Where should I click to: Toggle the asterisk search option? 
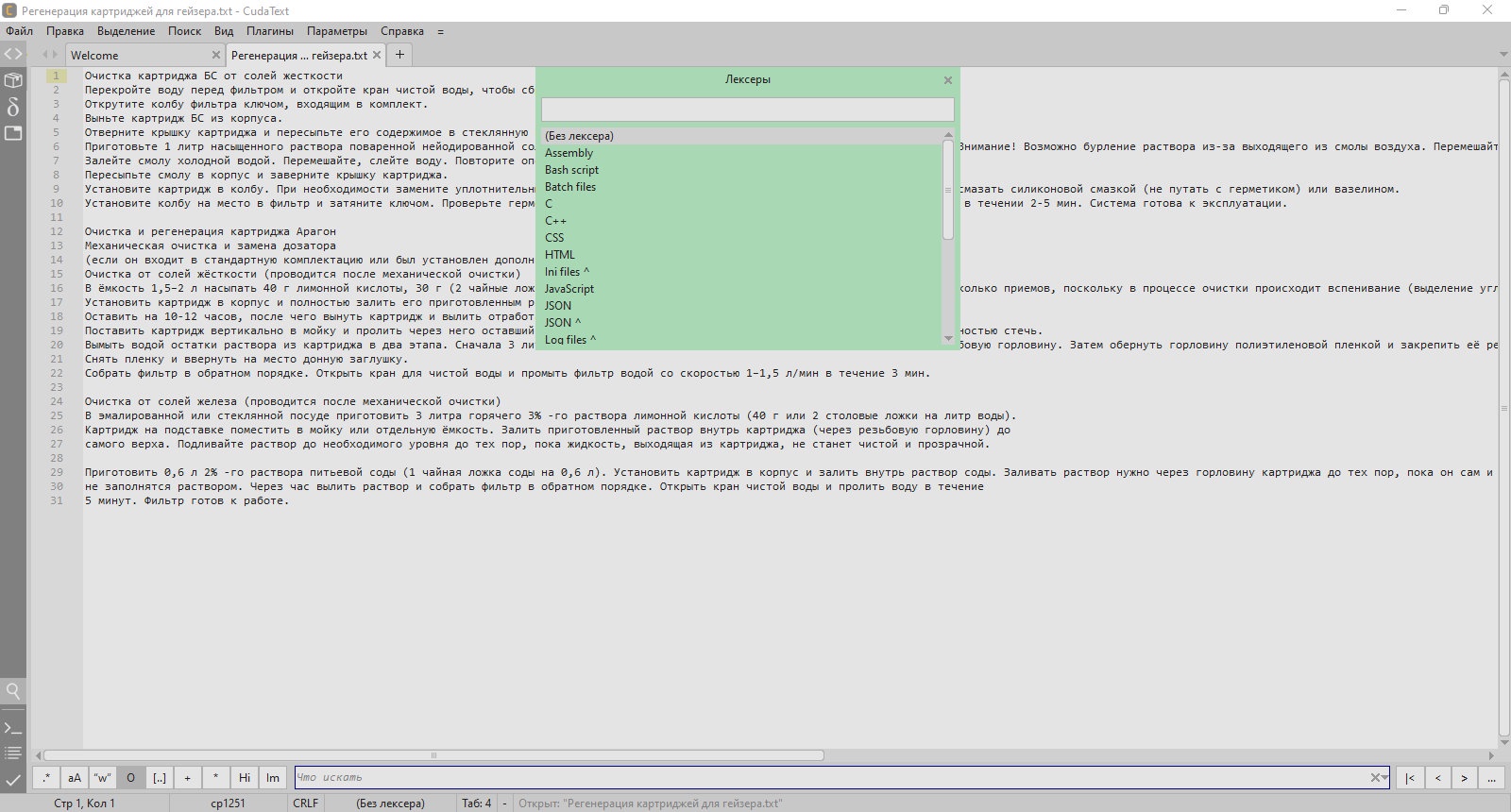[x=216, y=778]
